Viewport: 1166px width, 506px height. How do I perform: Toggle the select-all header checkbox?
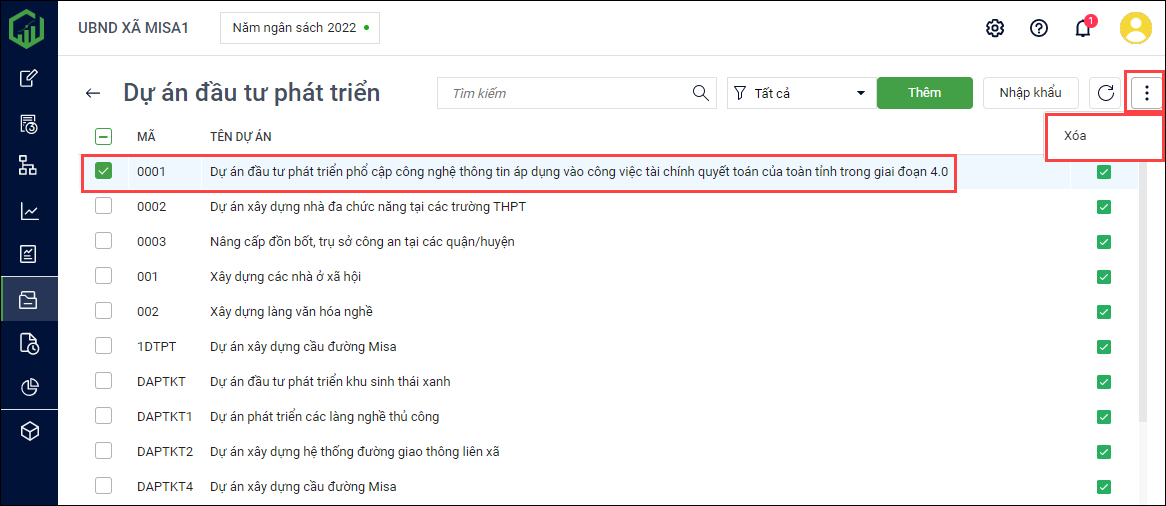[104, 137]
